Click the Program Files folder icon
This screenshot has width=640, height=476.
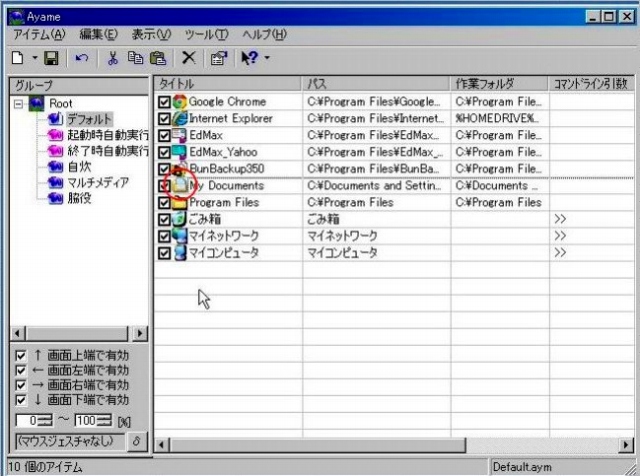coord(180,203)
